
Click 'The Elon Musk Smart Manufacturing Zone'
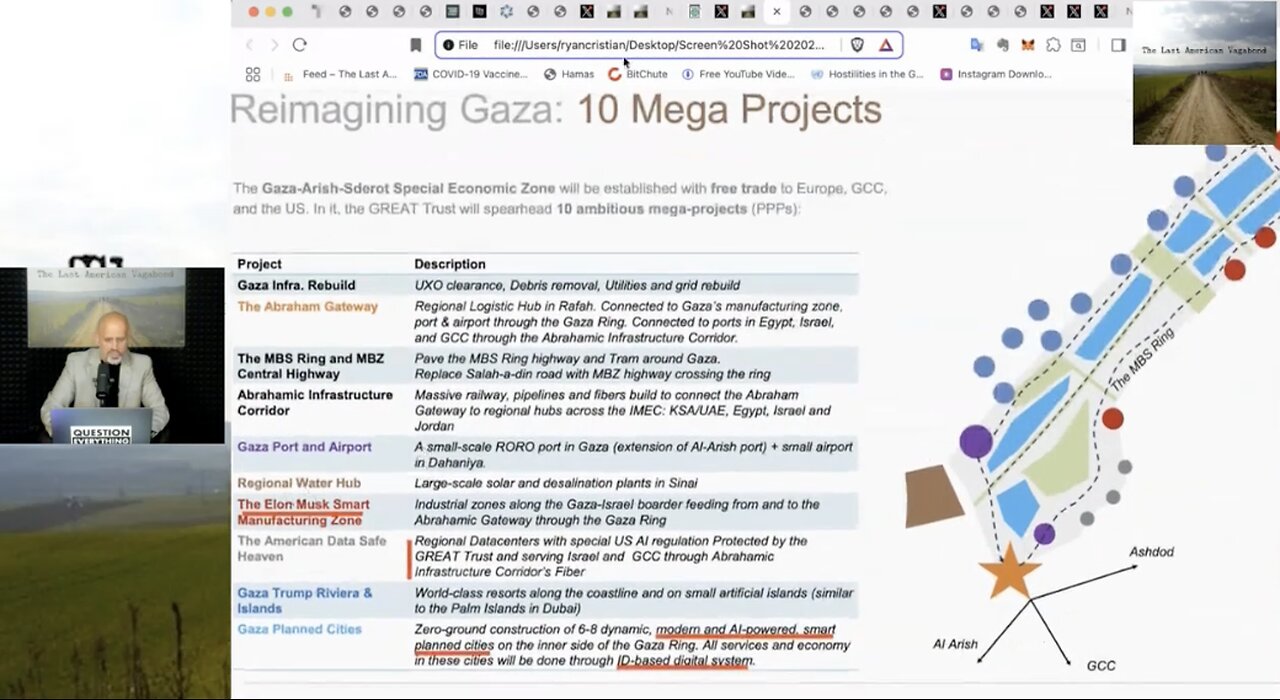click(x=303, y=512)
